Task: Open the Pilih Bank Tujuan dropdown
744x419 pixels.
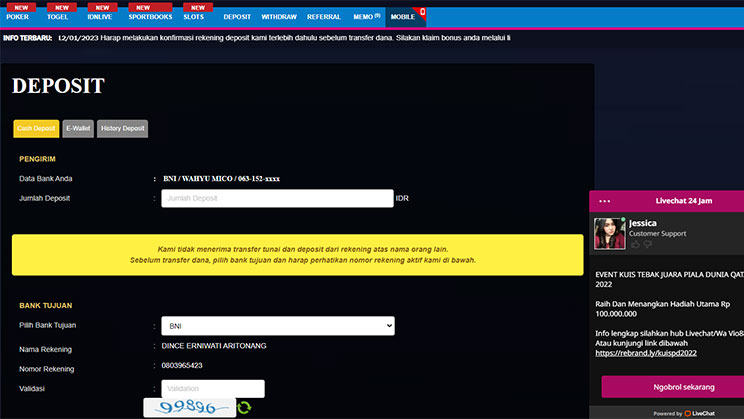Action: [x=278, y=326]
